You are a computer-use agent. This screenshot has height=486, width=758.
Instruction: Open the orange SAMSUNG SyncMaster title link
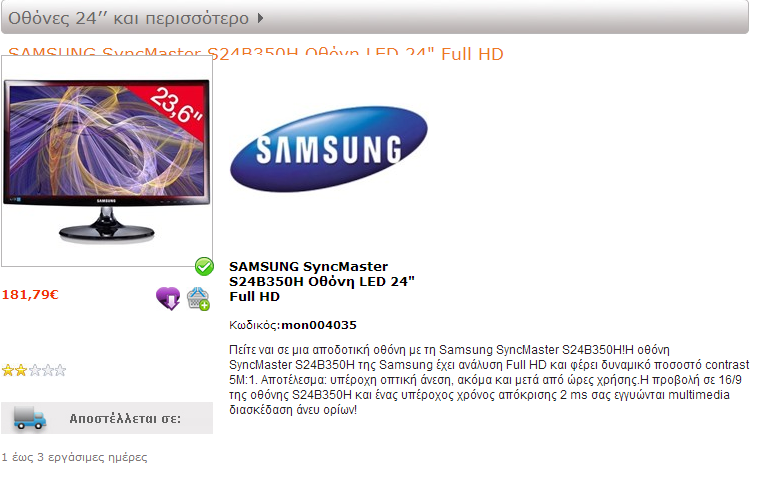[256, 54]
